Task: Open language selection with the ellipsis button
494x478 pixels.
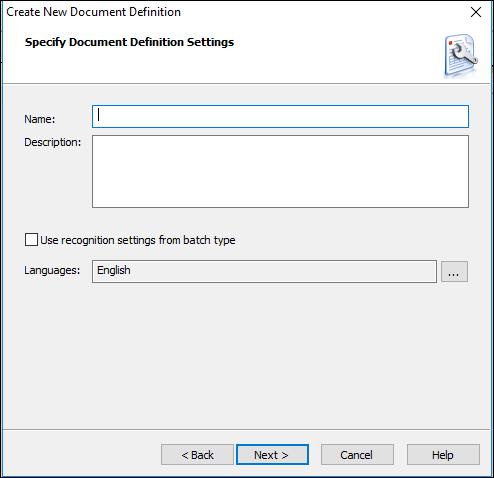Action: tap(454, 272)
